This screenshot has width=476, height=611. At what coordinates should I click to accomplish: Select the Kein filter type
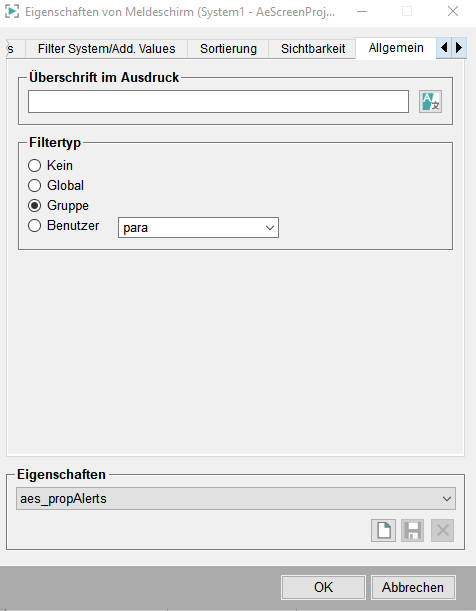(x=34, y=166)
